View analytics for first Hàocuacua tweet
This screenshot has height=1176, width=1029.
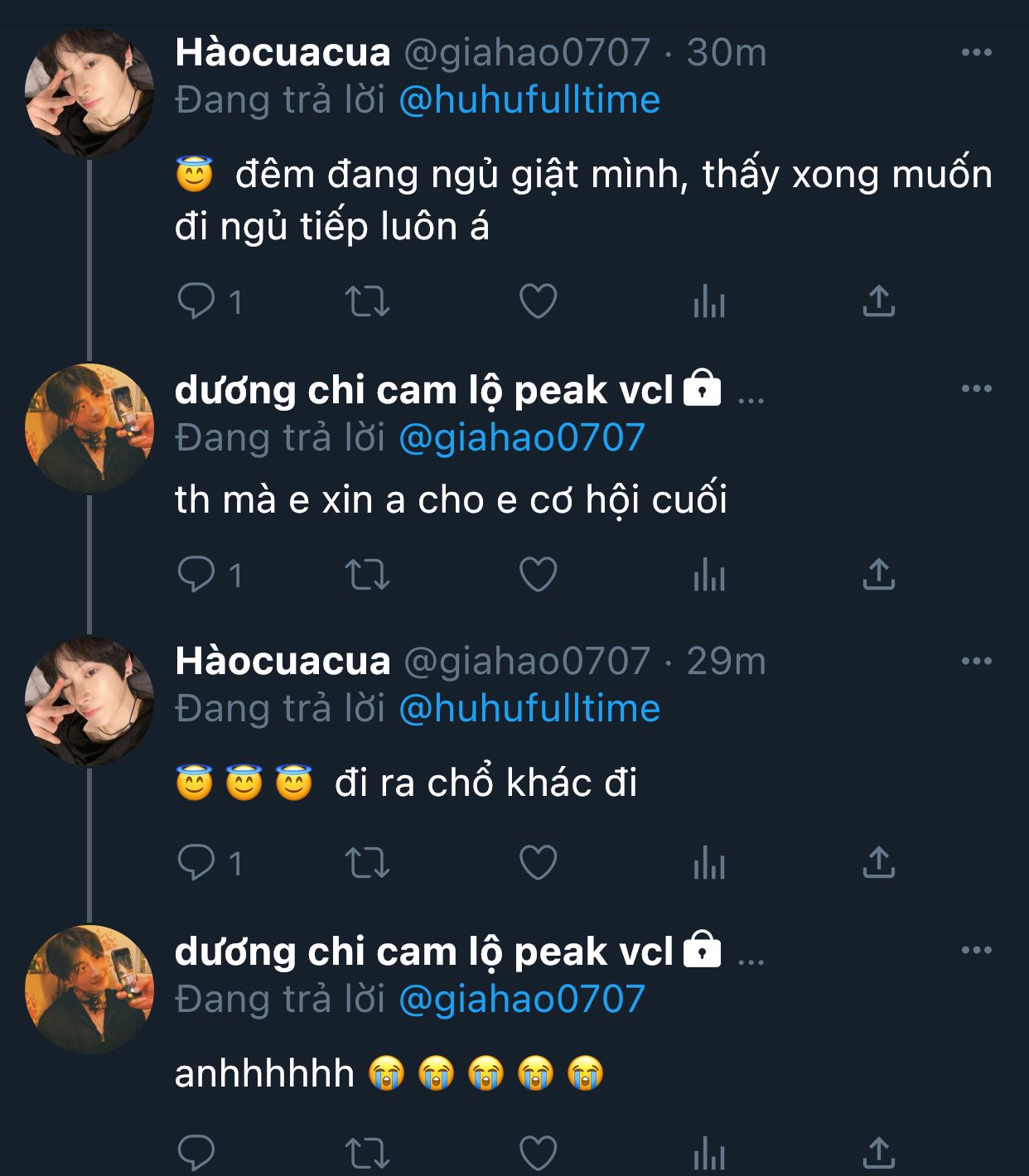709,301
